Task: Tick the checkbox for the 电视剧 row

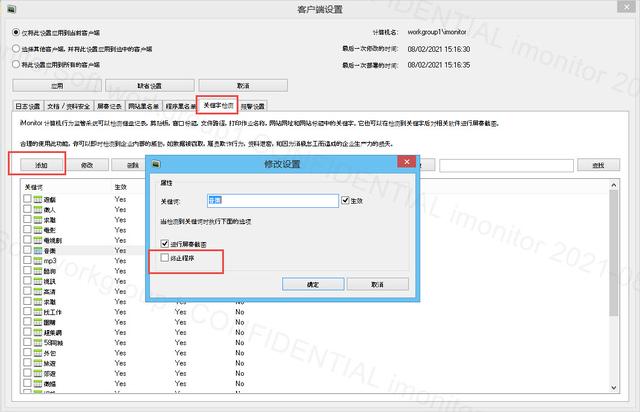Action: tap(27, 240)
